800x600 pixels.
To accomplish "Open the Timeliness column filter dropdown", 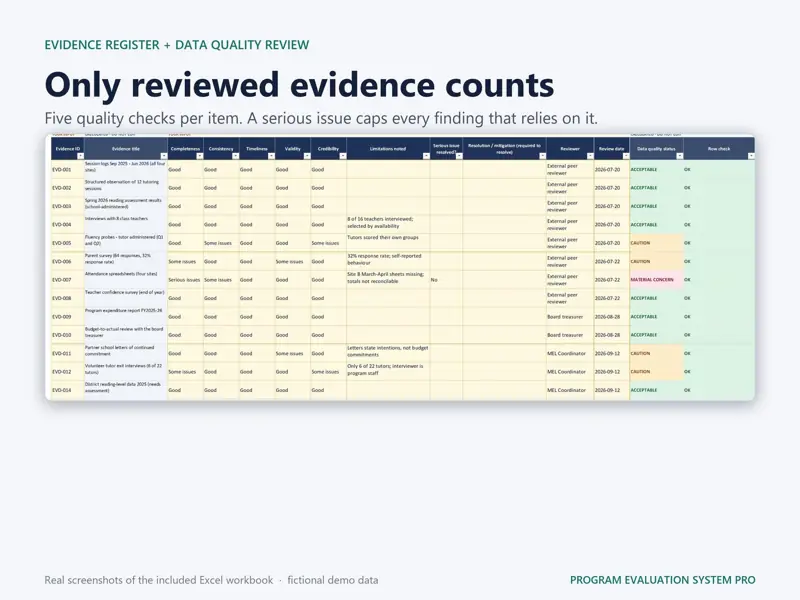I will (271, 156).
